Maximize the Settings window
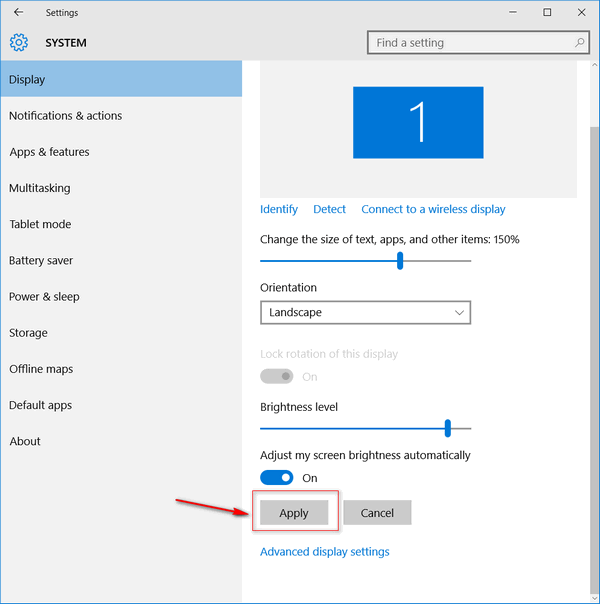600x604 pixels. 547,12
